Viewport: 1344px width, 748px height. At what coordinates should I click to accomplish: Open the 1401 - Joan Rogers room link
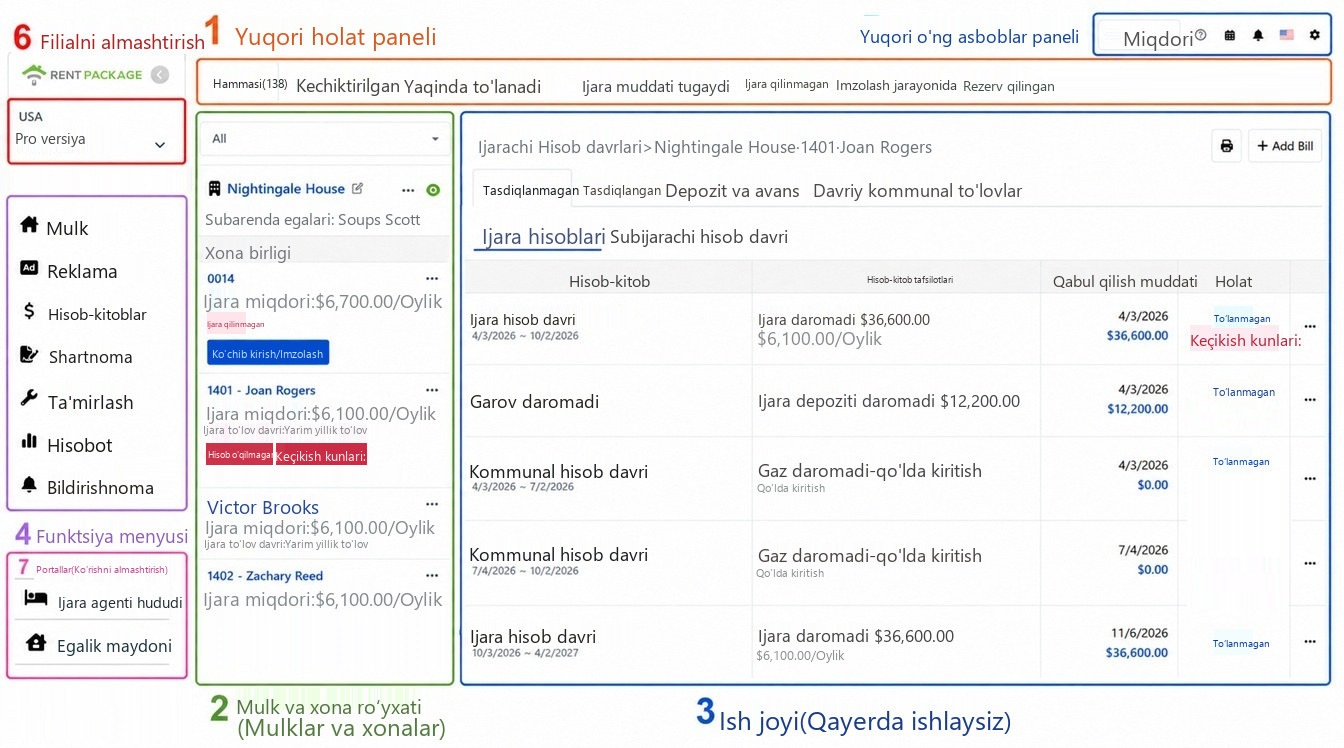click(x=261, y=390)
